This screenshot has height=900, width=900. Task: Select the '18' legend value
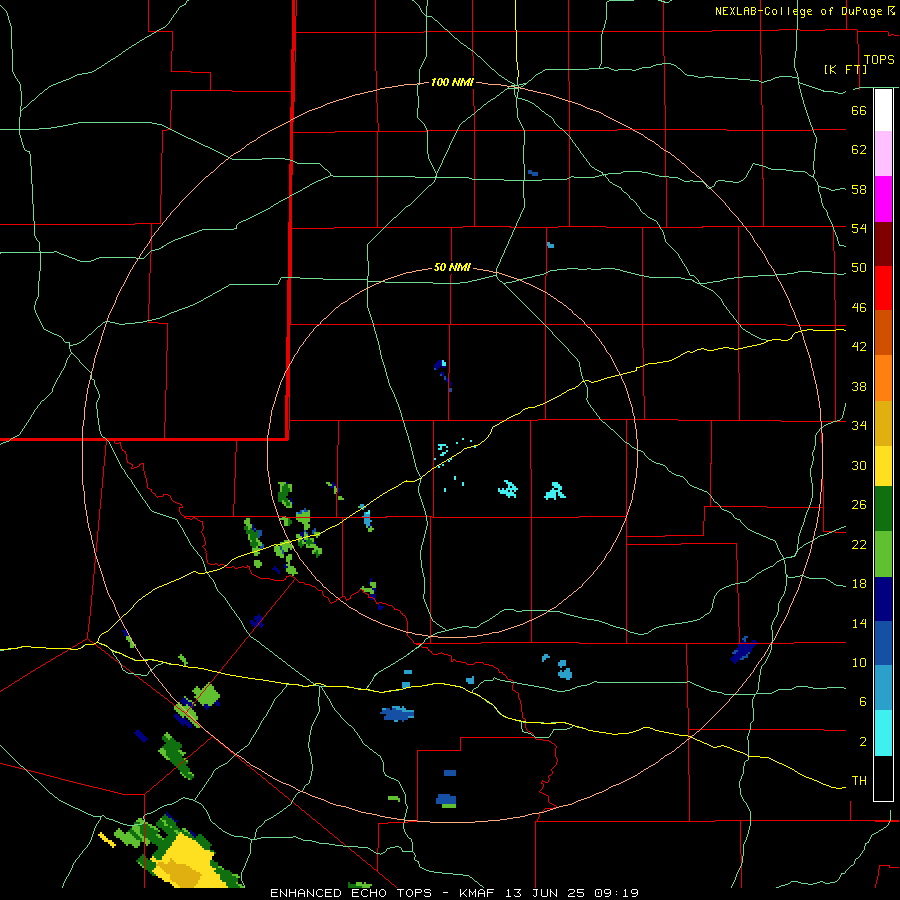(859, 584)
